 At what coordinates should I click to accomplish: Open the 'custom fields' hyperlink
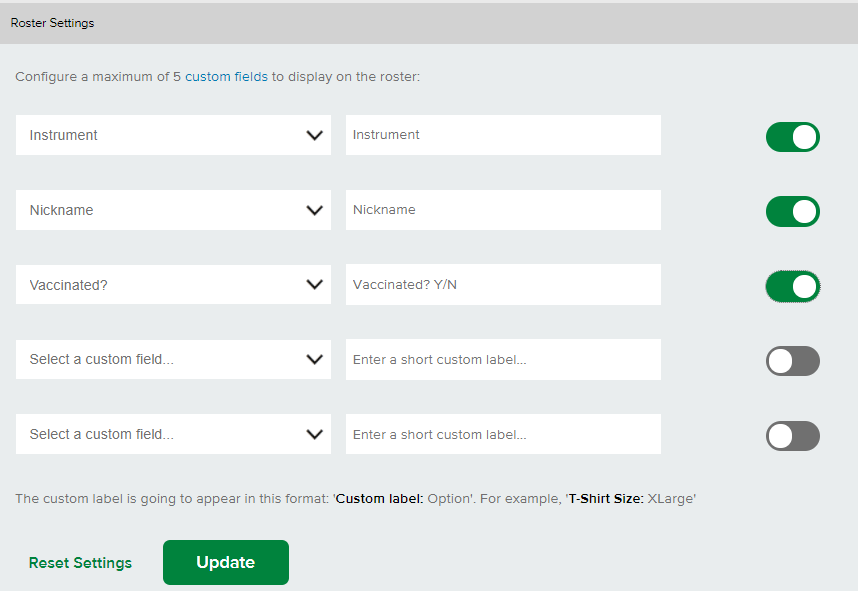tap(226, 76)
